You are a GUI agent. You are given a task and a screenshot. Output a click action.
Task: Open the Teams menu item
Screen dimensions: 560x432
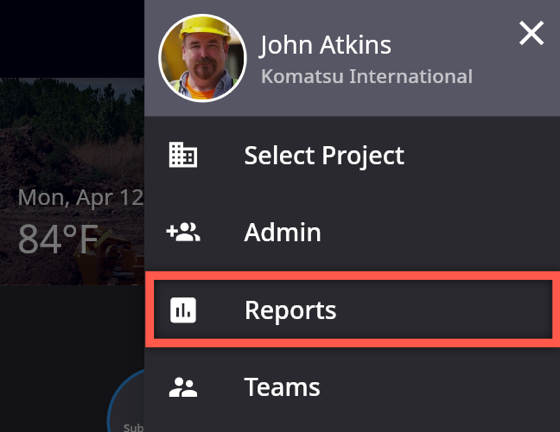tap(352, 387)
